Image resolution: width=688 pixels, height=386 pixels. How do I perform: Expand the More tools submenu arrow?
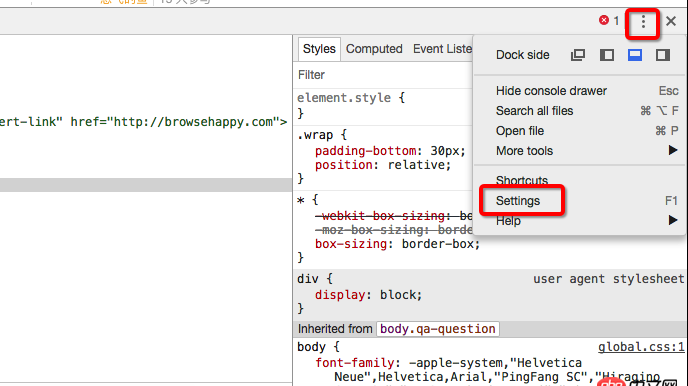click(673, 150)
